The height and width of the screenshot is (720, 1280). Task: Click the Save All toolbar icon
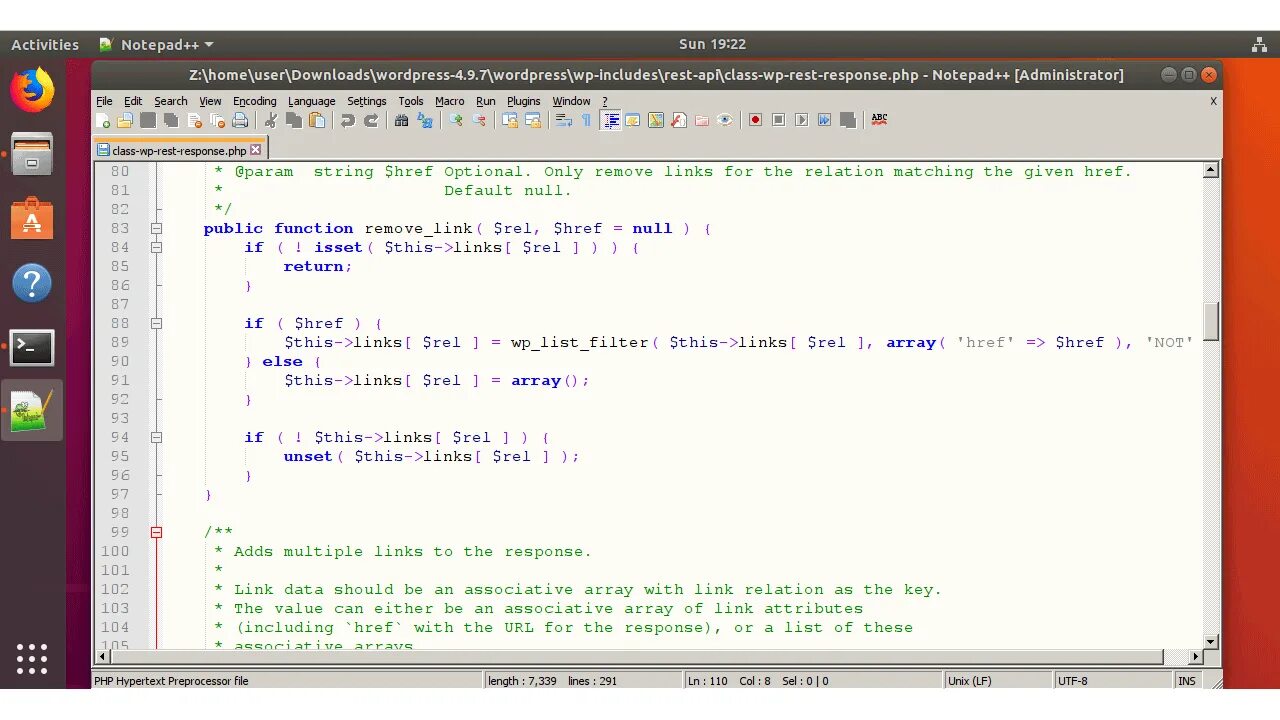tap(171, 120)
